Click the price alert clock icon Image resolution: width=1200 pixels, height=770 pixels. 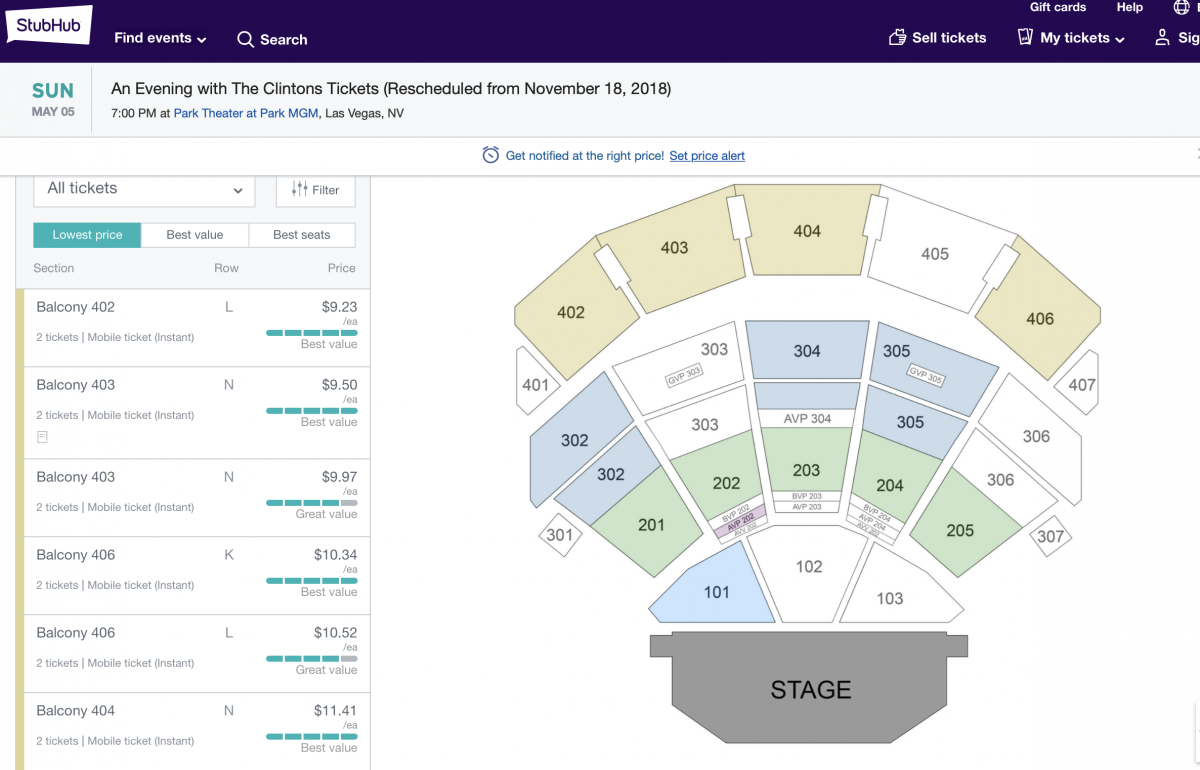tap(490, 155)
